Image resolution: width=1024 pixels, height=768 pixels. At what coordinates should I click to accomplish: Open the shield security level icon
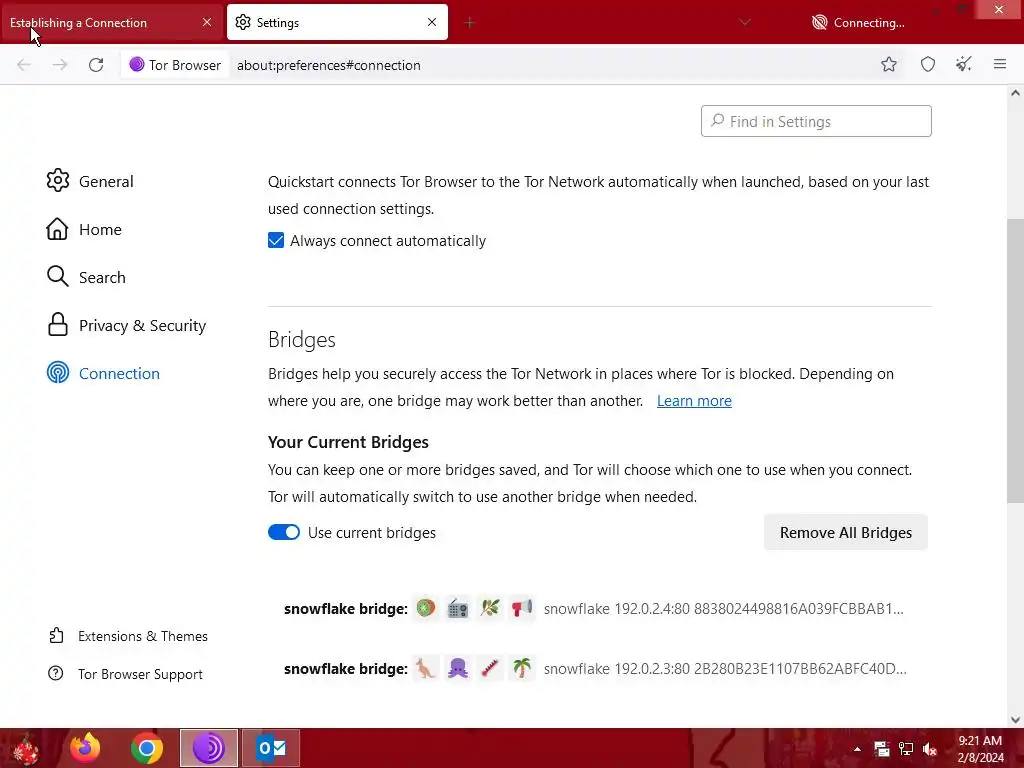[x=927, y=64]
